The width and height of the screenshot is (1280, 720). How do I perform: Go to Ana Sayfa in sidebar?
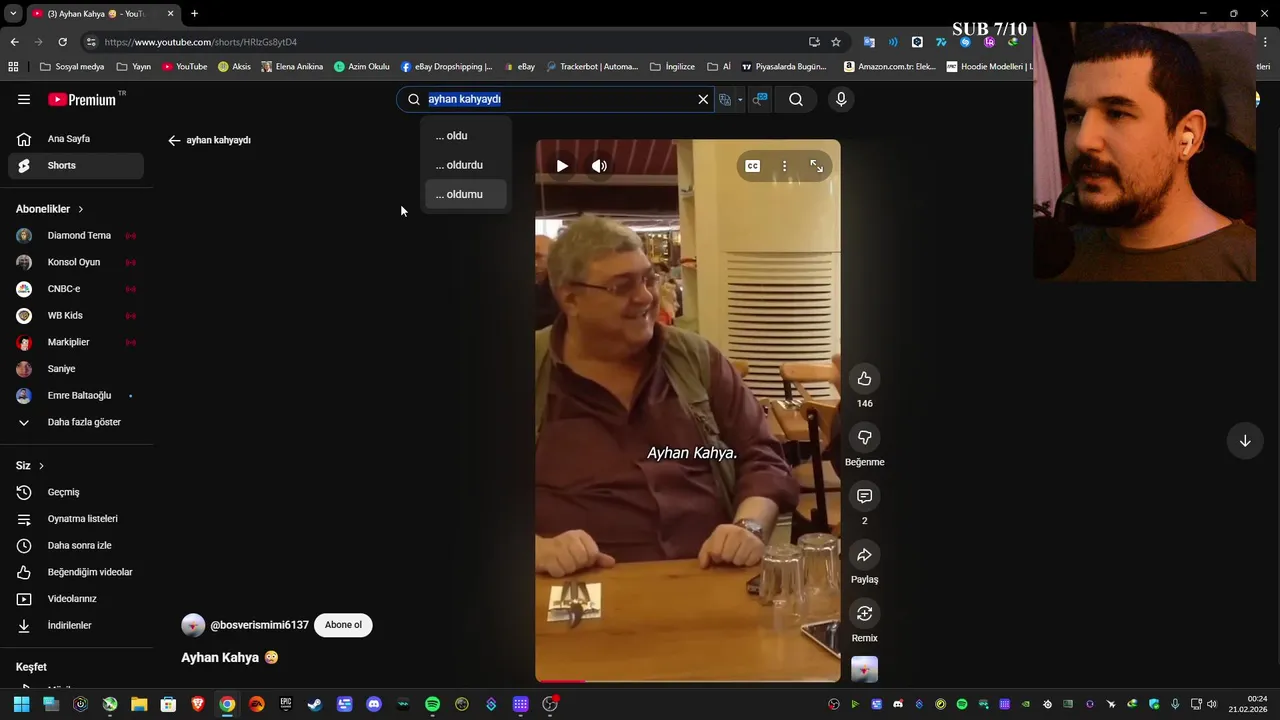[x=76, y=139]
